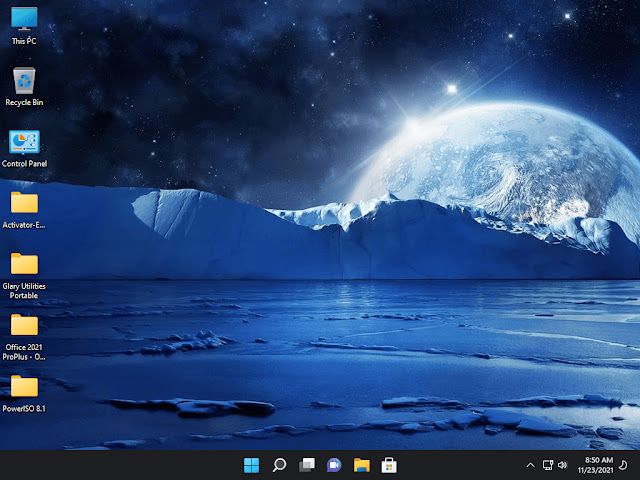The height and width of the screenshot is (480, 640).
Task: Select the Office 2021 ProPlus folder
Action: pyautogui.click(x=24, y=337)
